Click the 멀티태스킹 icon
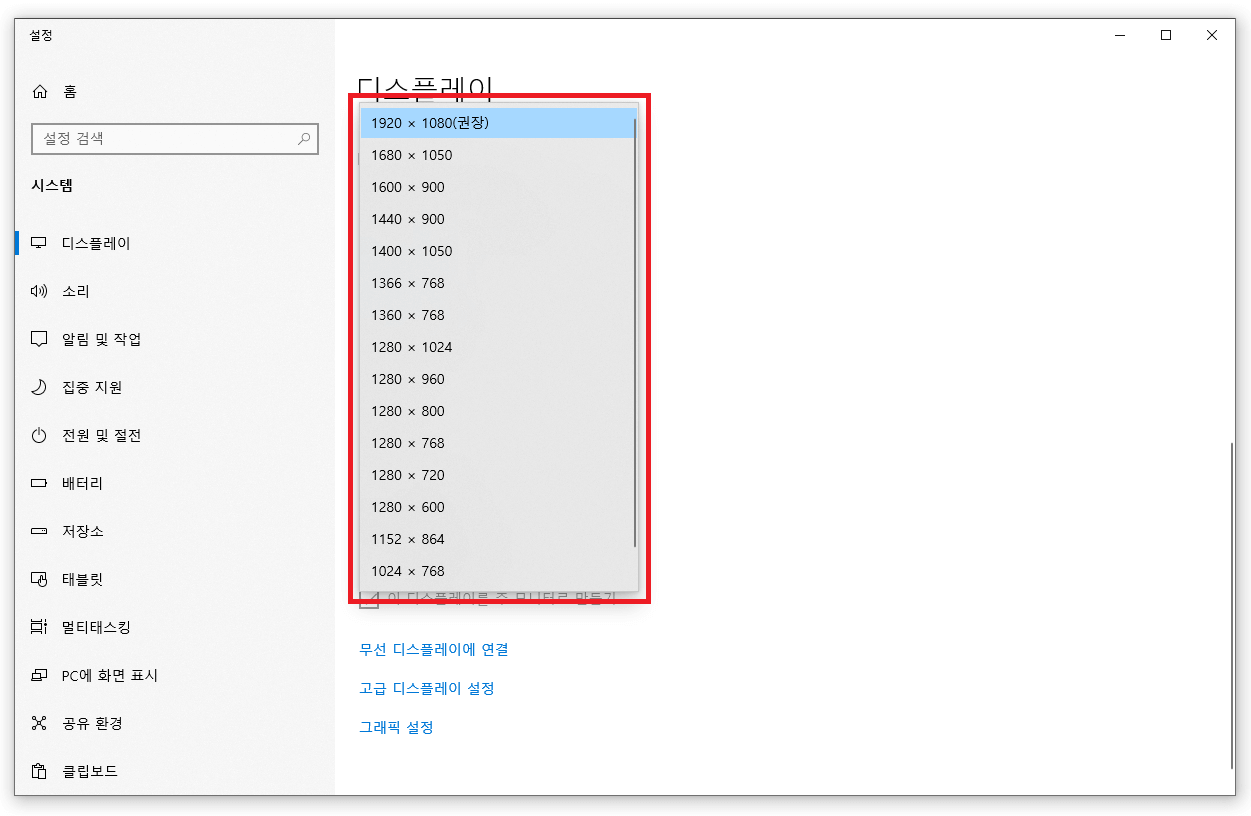Viewport: 1251px width, 816px height. pyautogui.click(x=40, y=627)
